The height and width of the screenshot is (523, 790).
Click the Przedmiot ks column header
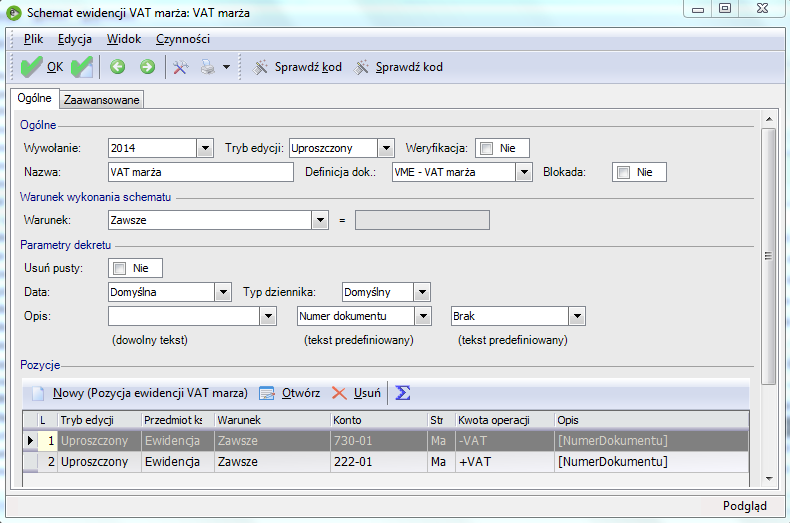point(178,420)
